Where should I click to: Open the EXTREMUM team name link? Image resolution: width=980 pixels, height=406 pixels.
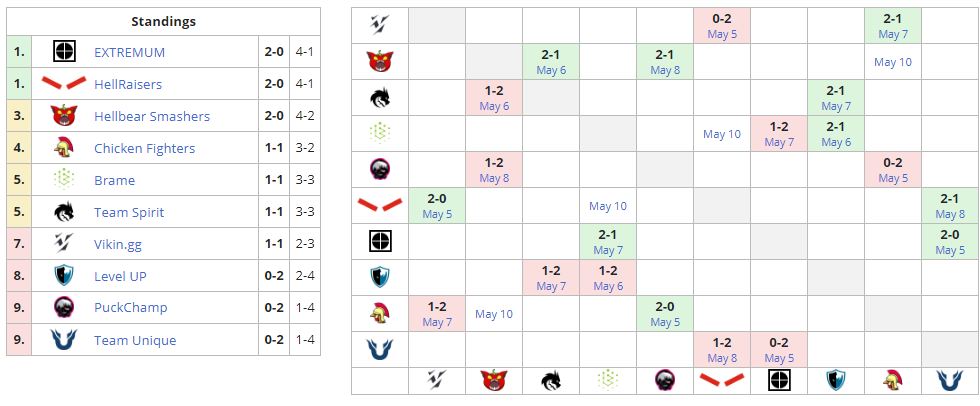pyautogui.click(x=129, y=52)
